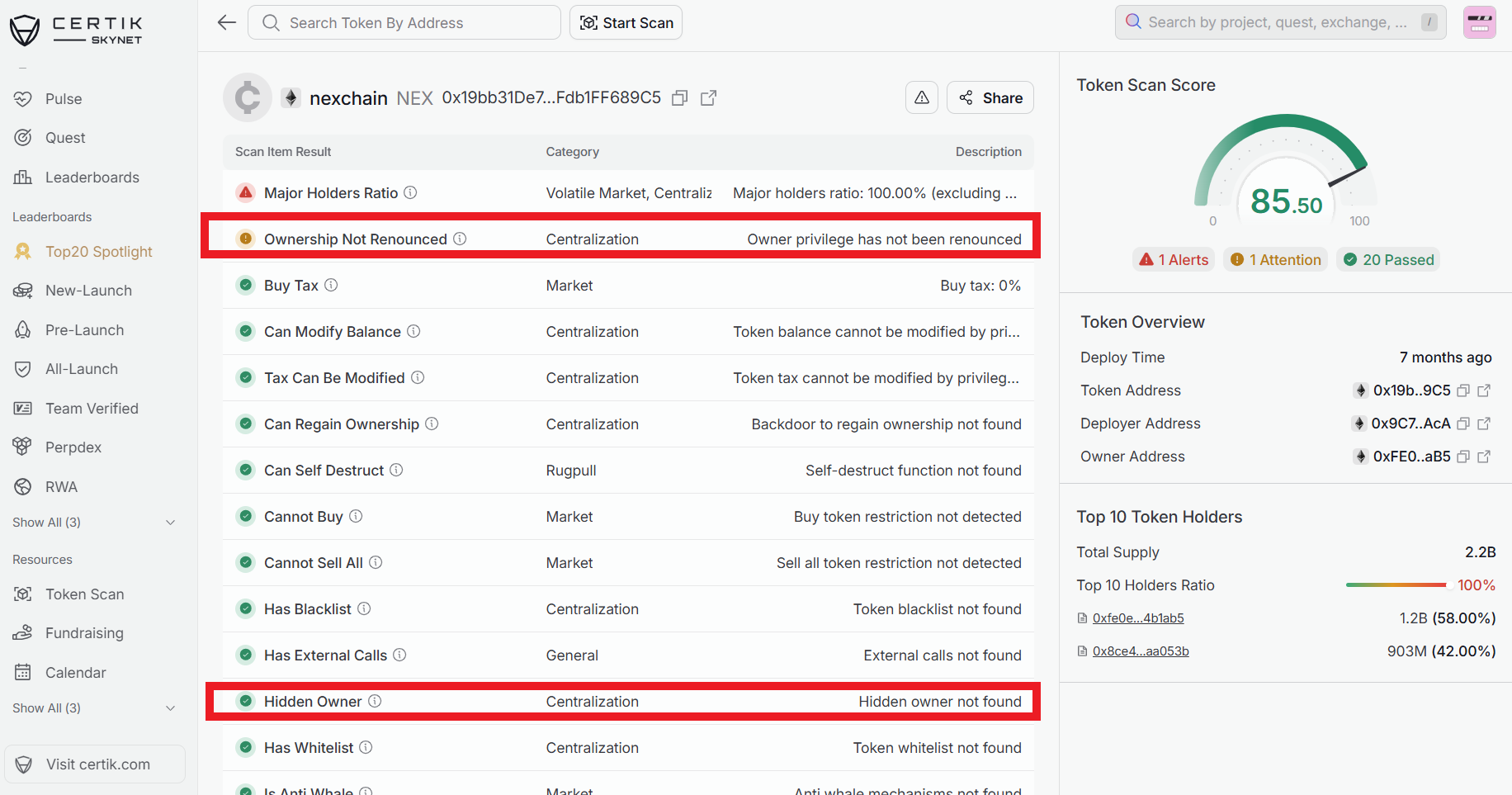Copy the nexchain token address in header
1512x795 pixels.
tap(680, 98)
